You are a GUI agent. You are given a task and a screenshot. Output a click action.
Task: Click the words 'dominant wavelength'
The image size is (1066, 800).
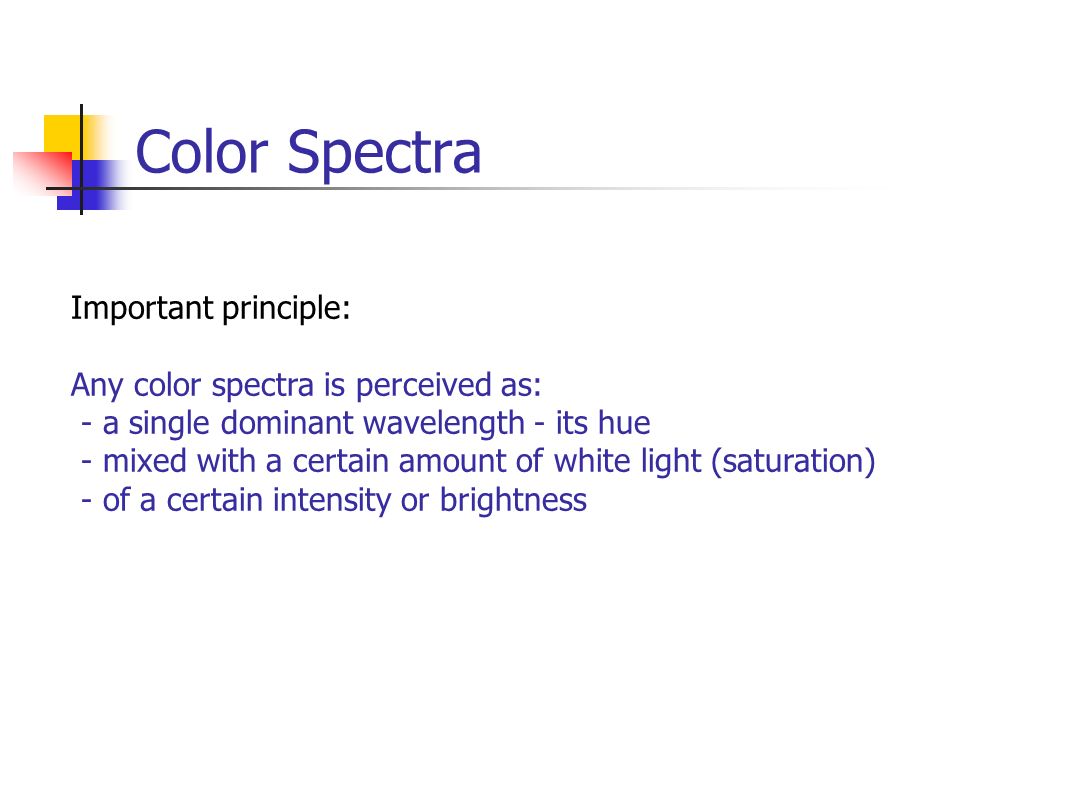(x=373, y=423)
